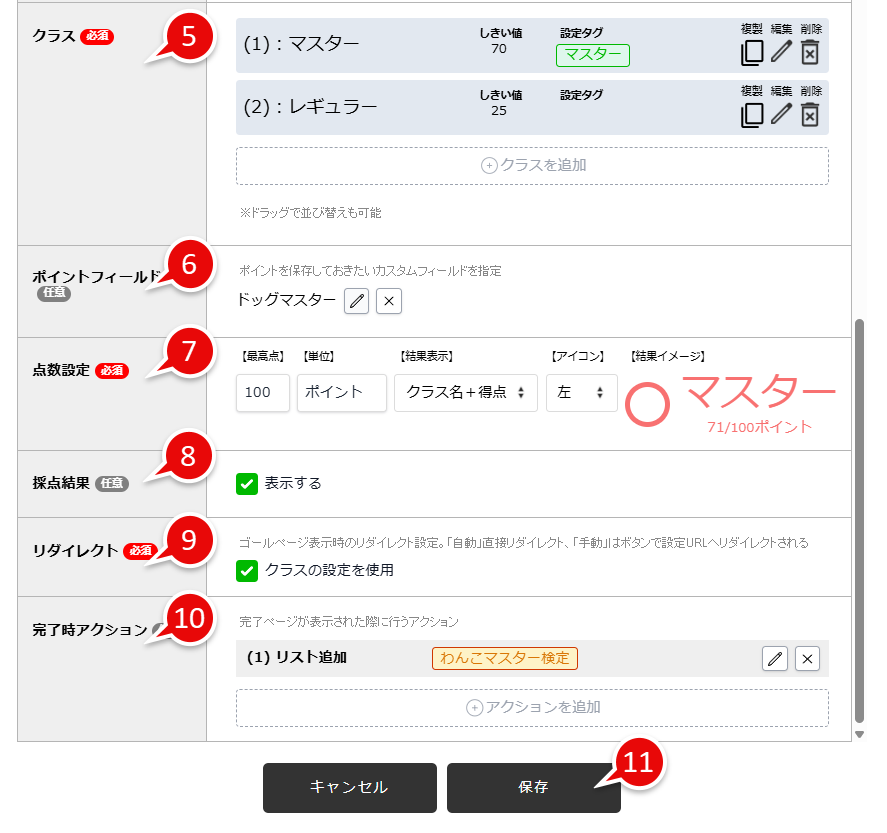
Task: Click the 最高点 input showing 100
Action: click(x=262, y=393)
